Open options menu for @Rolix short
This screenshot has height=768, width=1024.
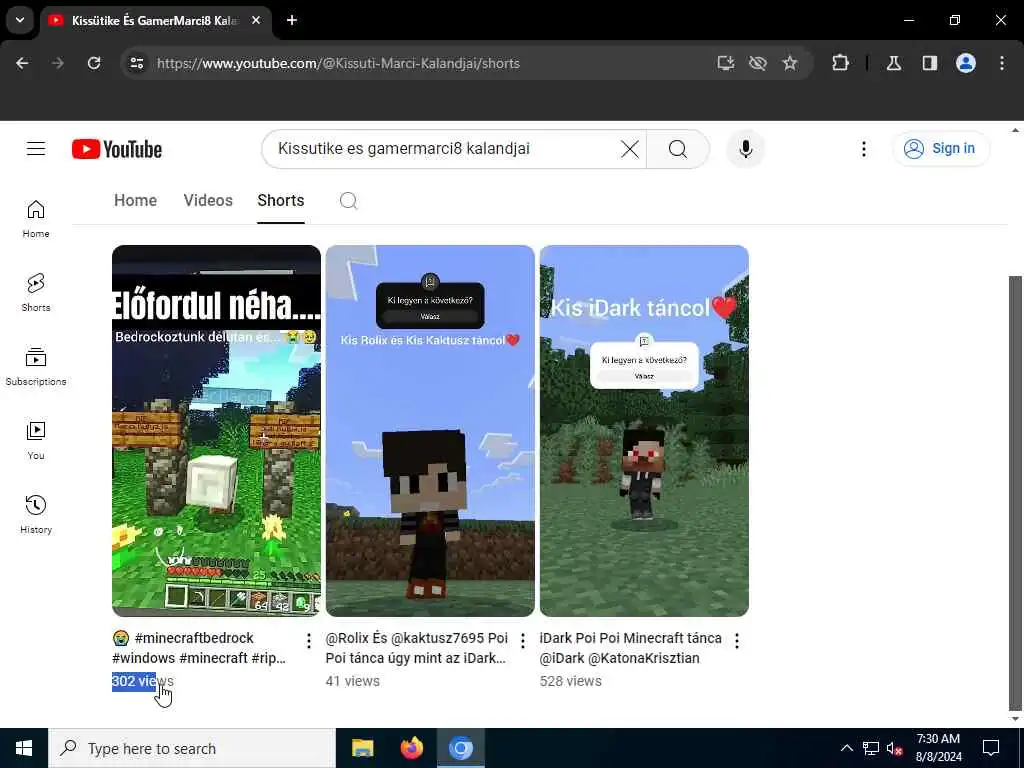pyautogui.click(x=522, y=641)
